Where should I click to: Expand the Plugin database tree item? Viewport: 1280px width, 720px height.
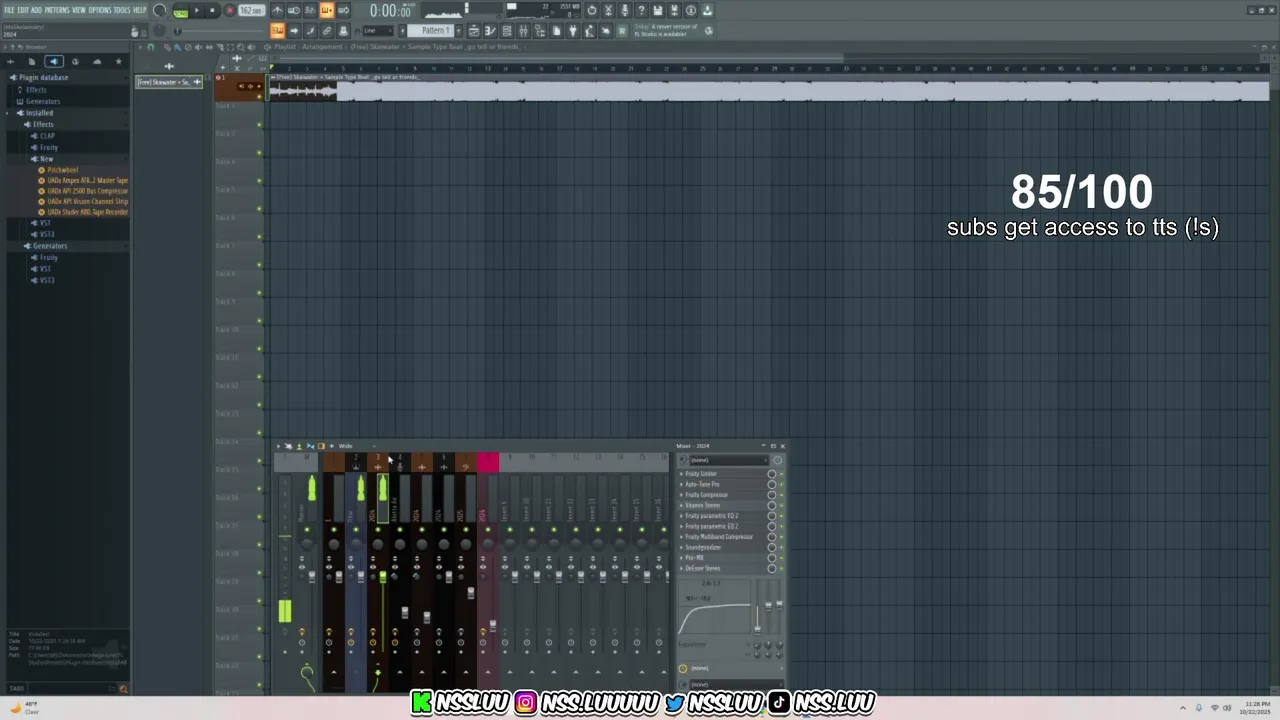pos(42,77)
